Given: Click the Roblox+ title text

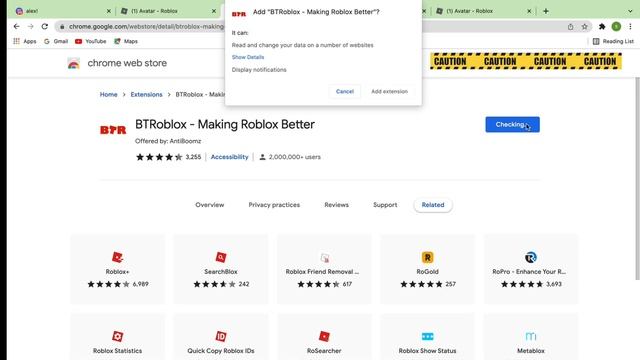Looking at the screenshot, I should (x=118, y=271).
